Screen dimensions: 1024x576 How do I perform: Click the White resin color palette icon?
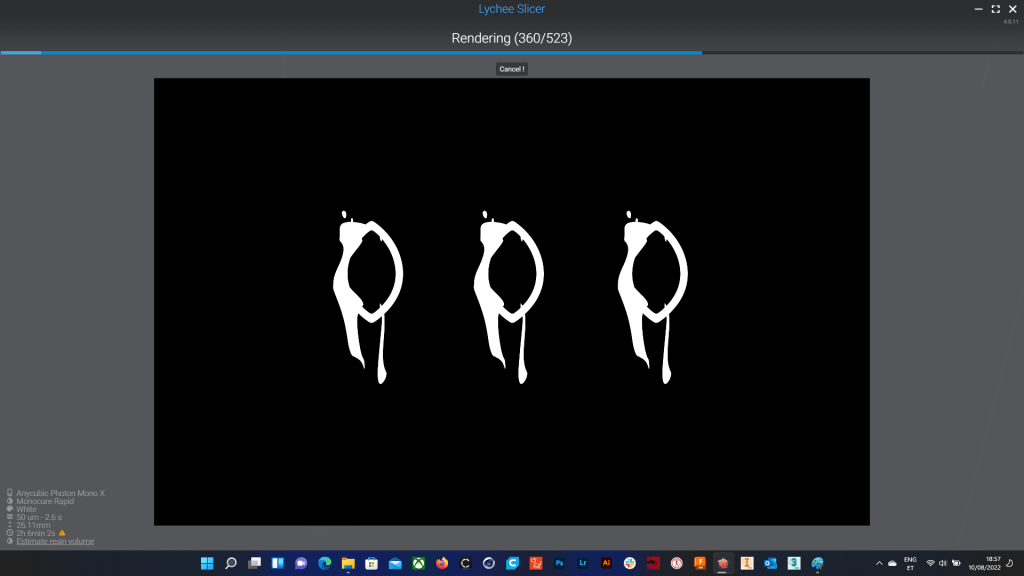click(x=10, y=509)
